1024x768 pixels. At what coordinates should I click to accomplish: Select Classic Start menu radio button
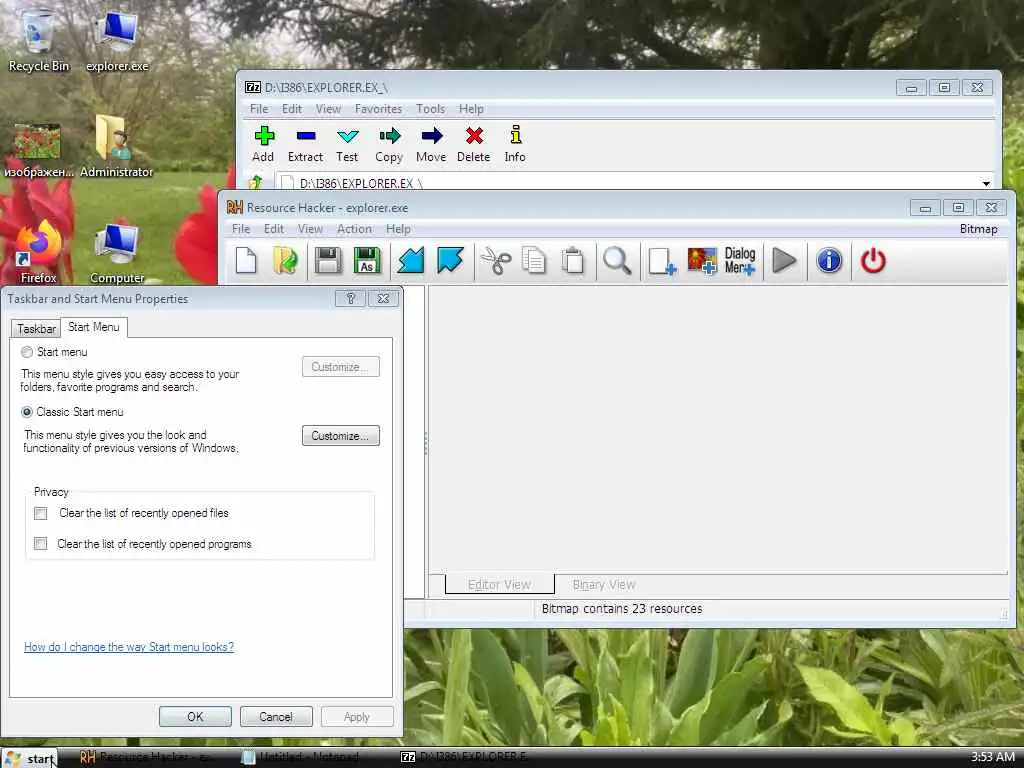[x=27, y=412]
